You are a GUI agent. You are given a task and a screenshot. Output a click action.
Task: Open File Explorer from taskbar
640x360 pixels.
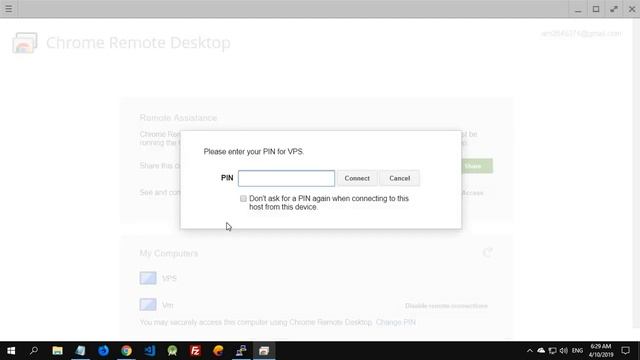click(x=57, y=351)
